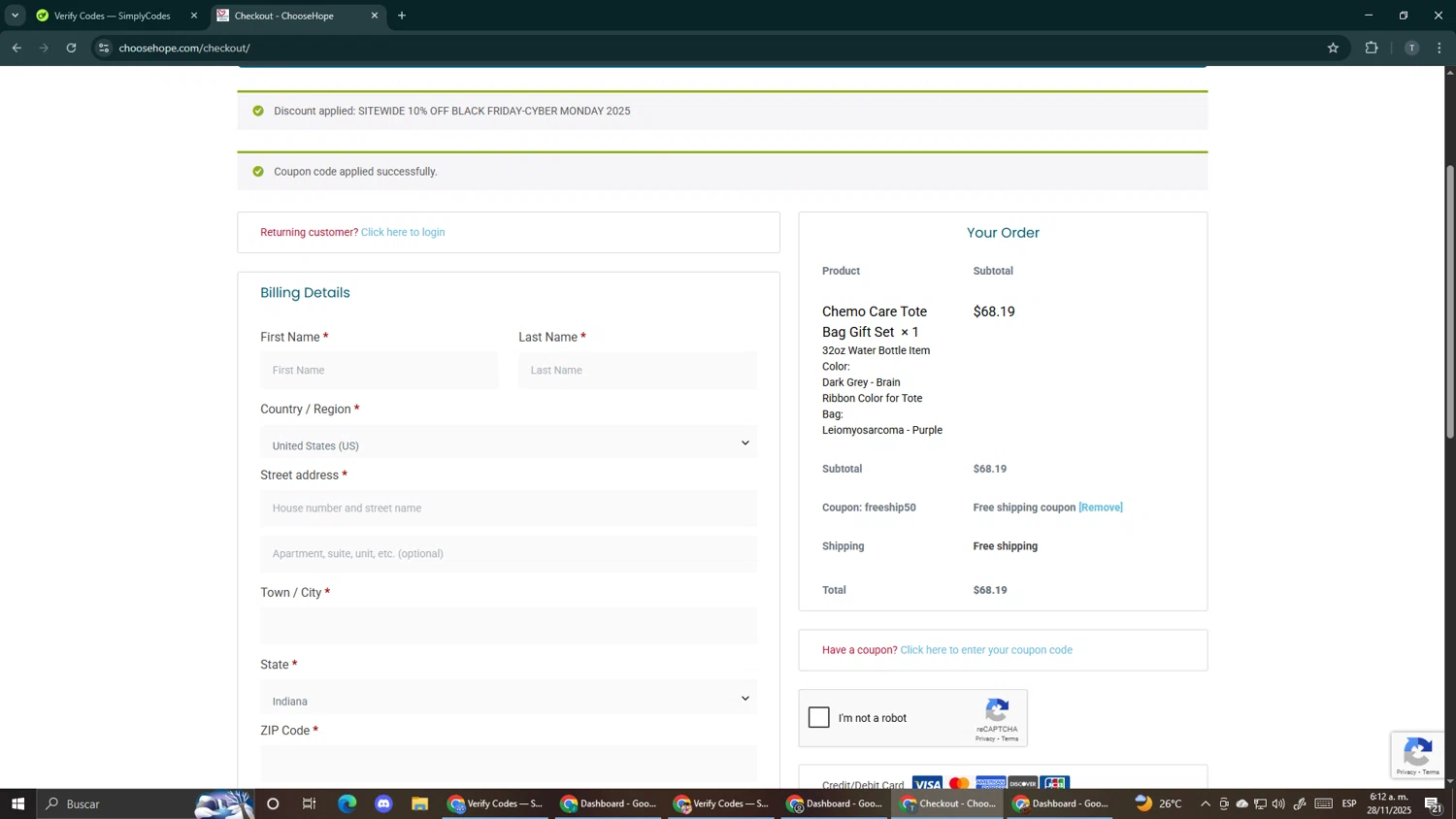The height and width of the screenshot is (819, 1456).
Task: Click the ESP language indicator
Action: [x=1349, y=803]
